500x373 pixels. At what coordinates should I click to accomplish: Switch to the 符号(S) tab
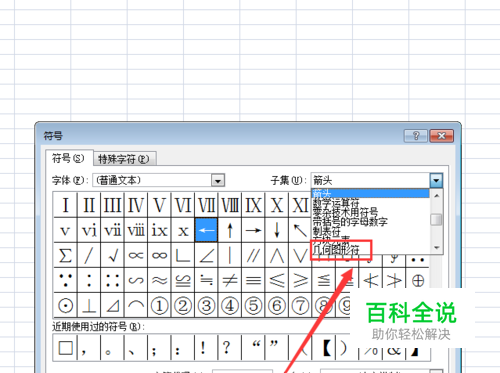click(68, 158)
